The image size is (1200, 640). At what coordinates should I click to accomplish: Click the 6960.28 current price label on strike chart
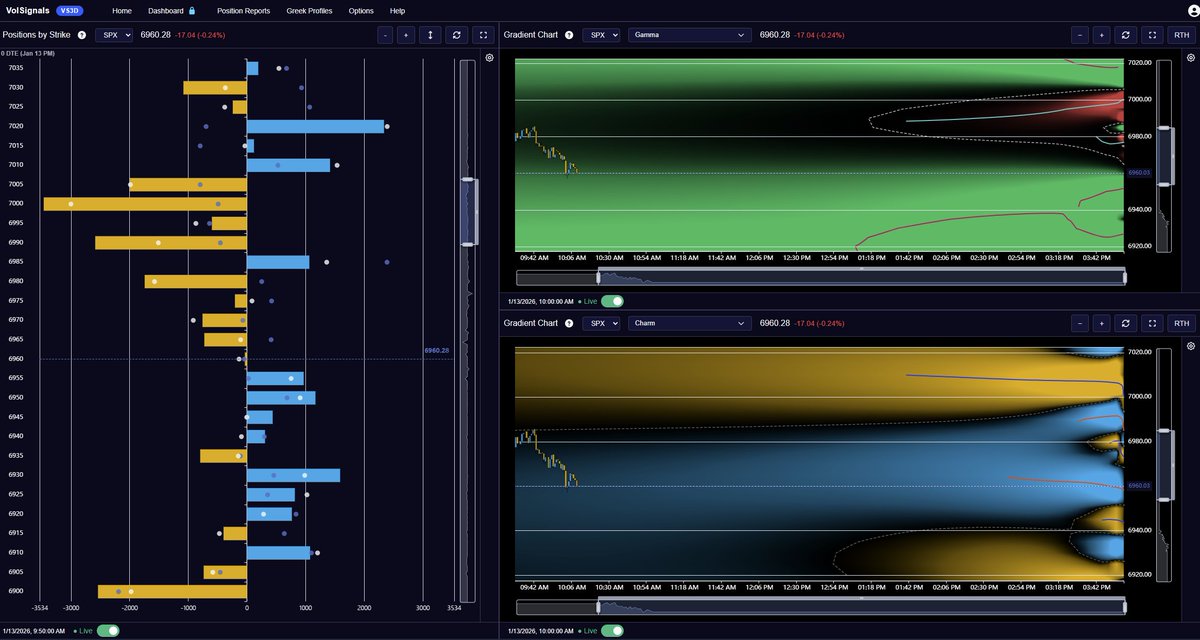click(x=437, y=351)
